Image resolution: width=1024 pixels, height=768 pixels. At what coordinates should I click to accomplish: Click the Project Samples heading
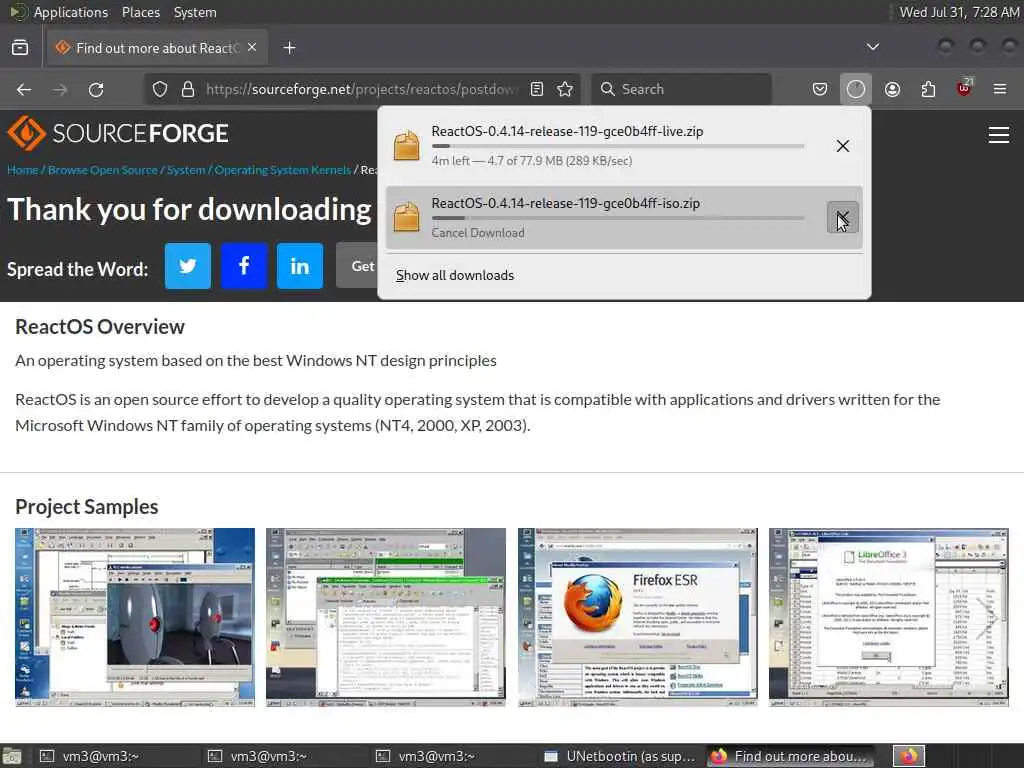click(x=87, y=507)
